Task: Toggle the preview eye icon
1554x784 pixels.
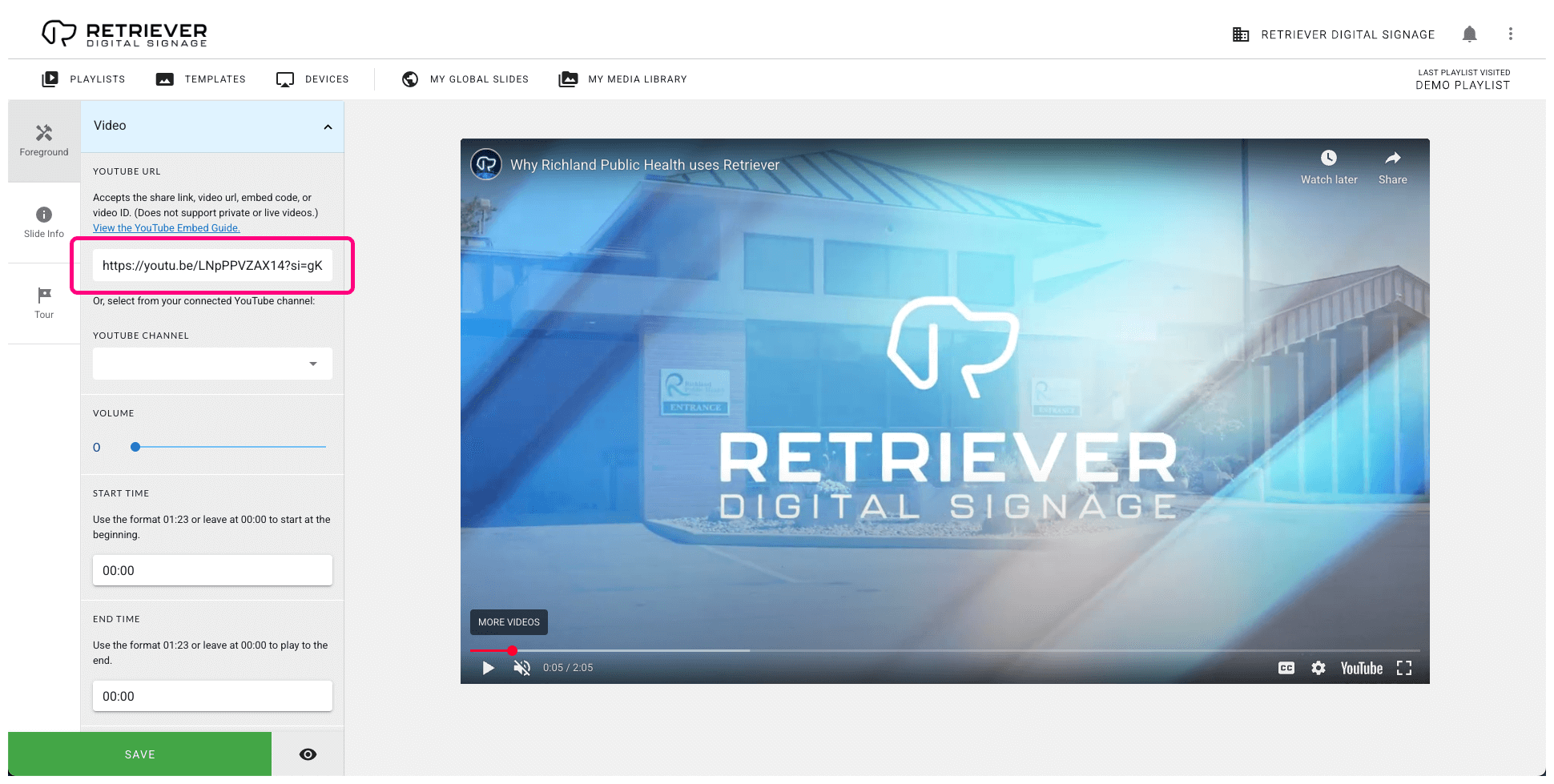Action: tap(308, 754)
